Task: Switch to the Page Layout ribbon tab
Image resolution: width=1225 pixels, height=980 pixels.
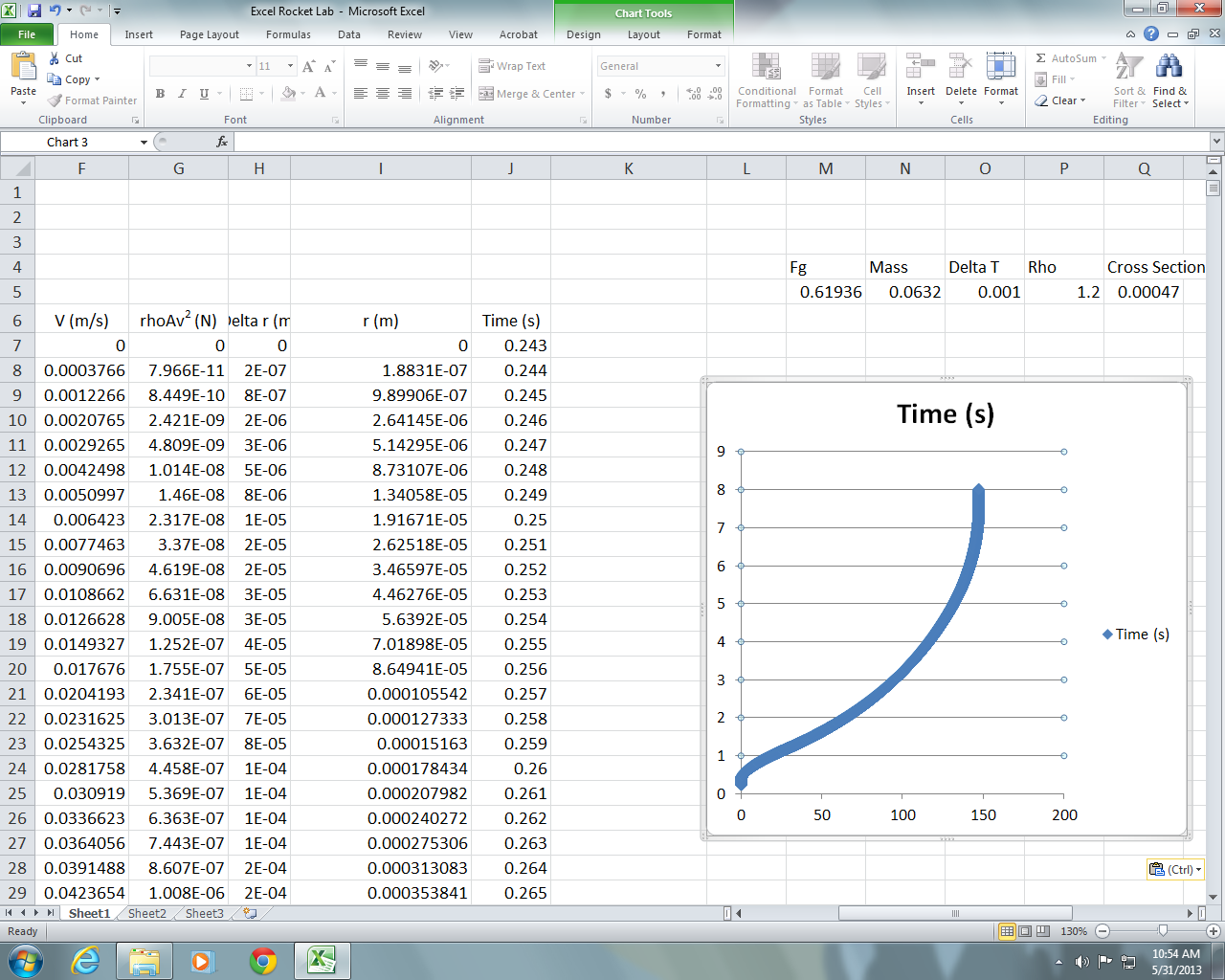Action: [210, 34]
